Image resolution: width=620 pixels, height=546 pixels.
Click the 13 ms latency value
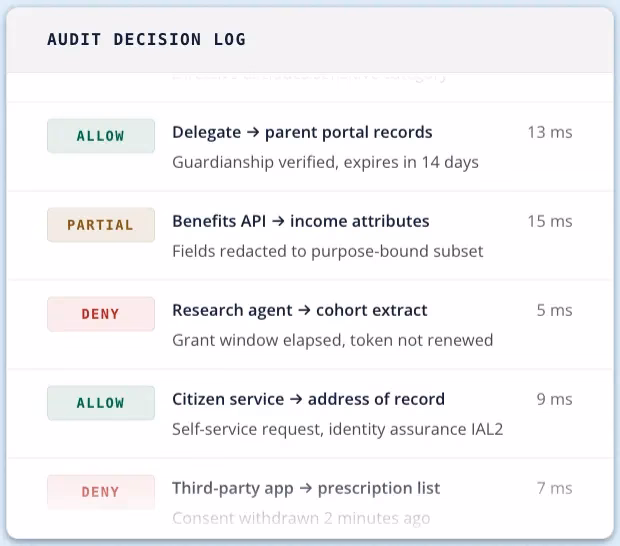click(550, 132)
